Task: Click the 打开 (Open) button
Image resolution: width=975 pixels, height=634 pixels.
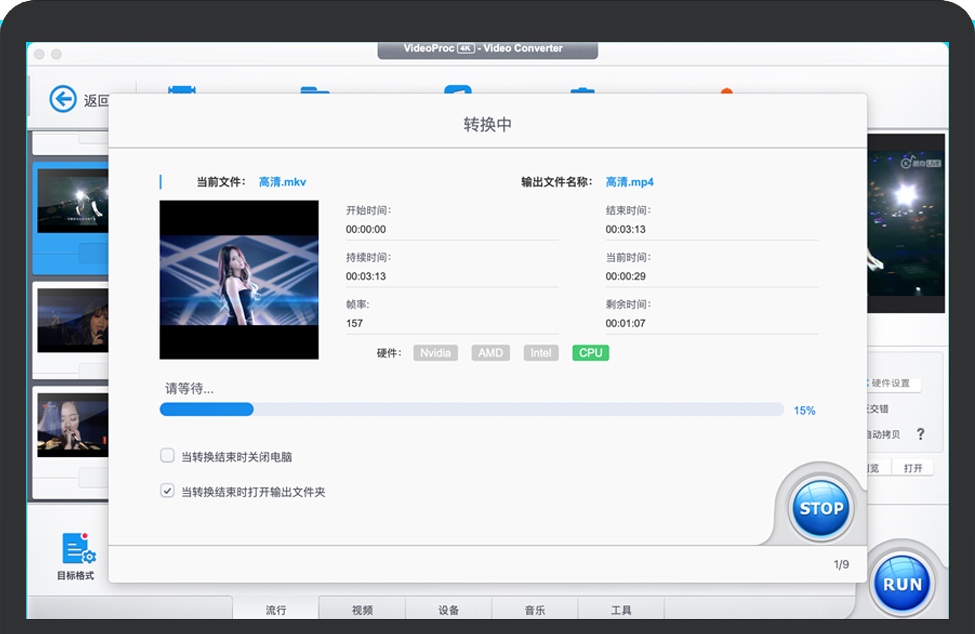Action: click(912, 468)
